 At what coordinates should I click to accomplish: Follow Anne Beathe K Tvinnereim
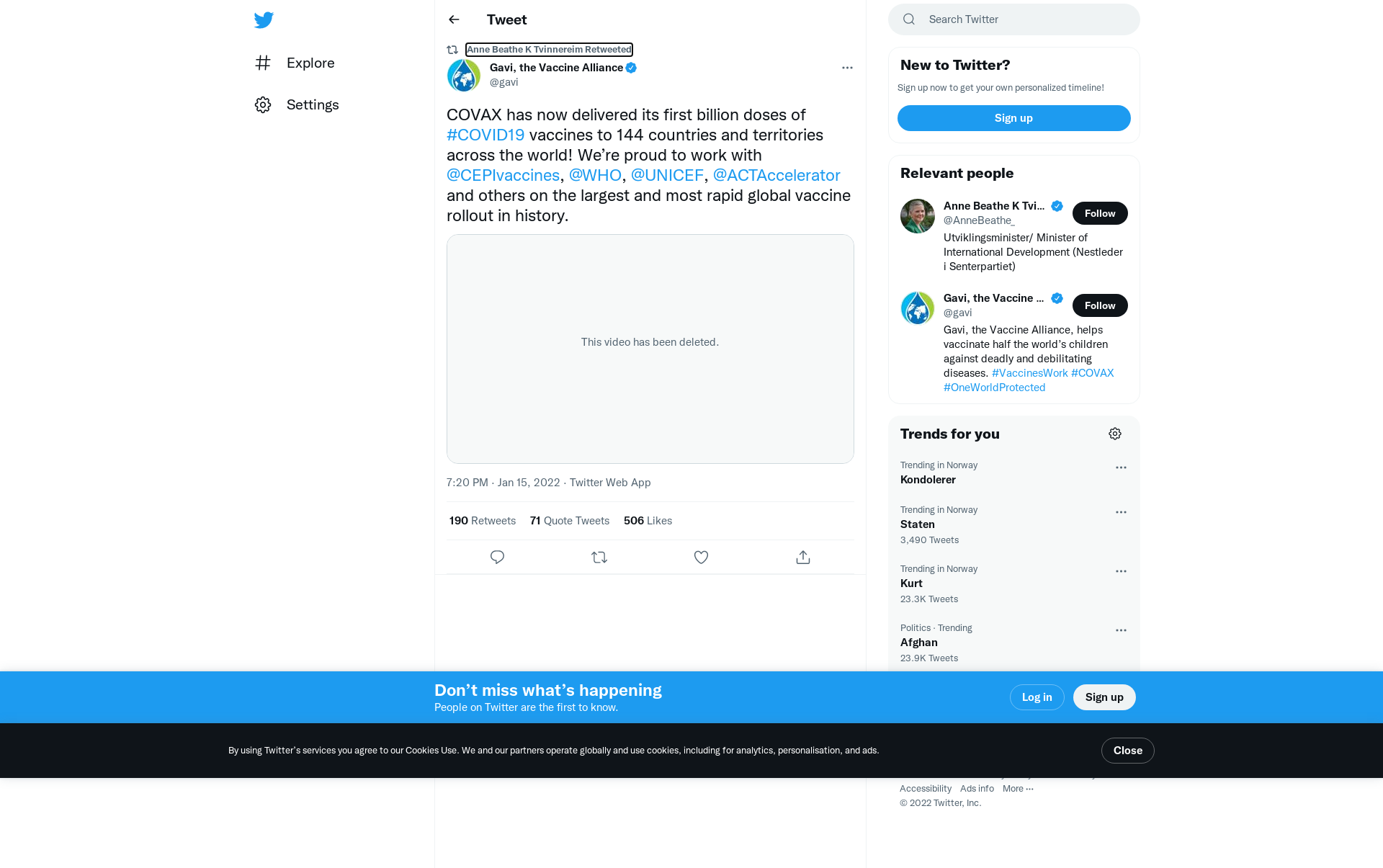(1100, 213)
